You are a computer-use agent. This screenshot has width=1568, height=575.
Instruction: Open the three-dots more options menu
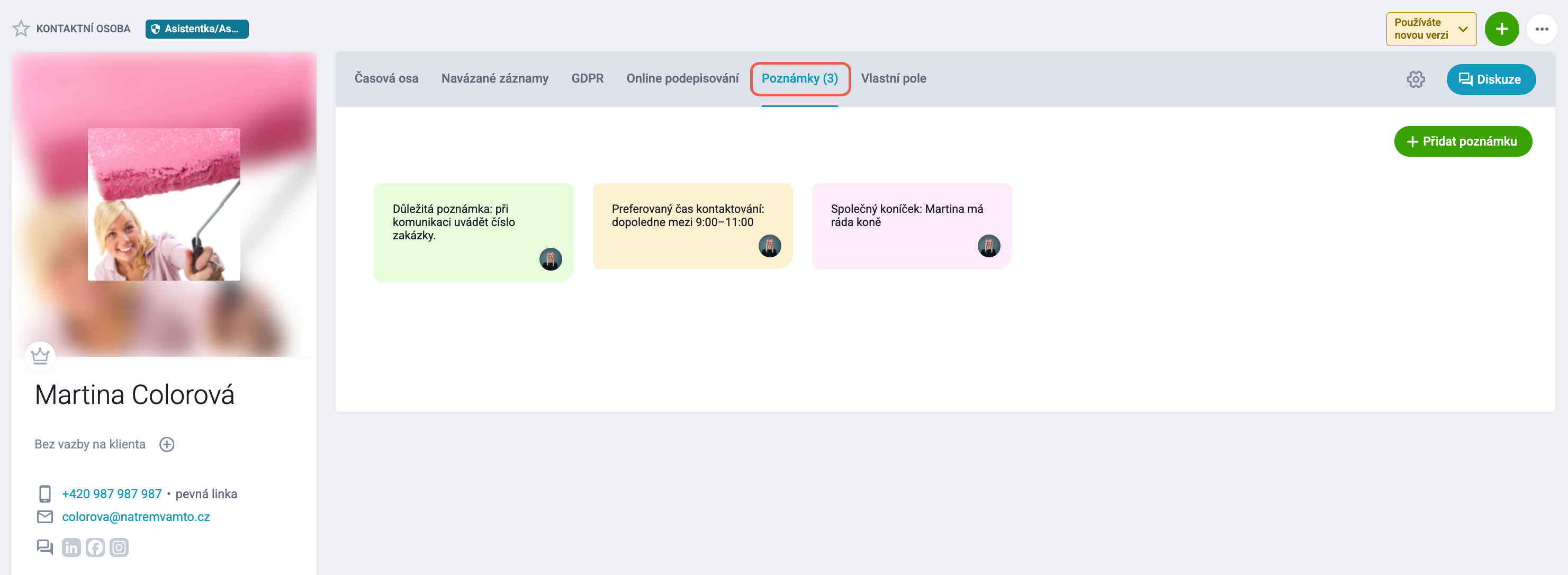1541,29
